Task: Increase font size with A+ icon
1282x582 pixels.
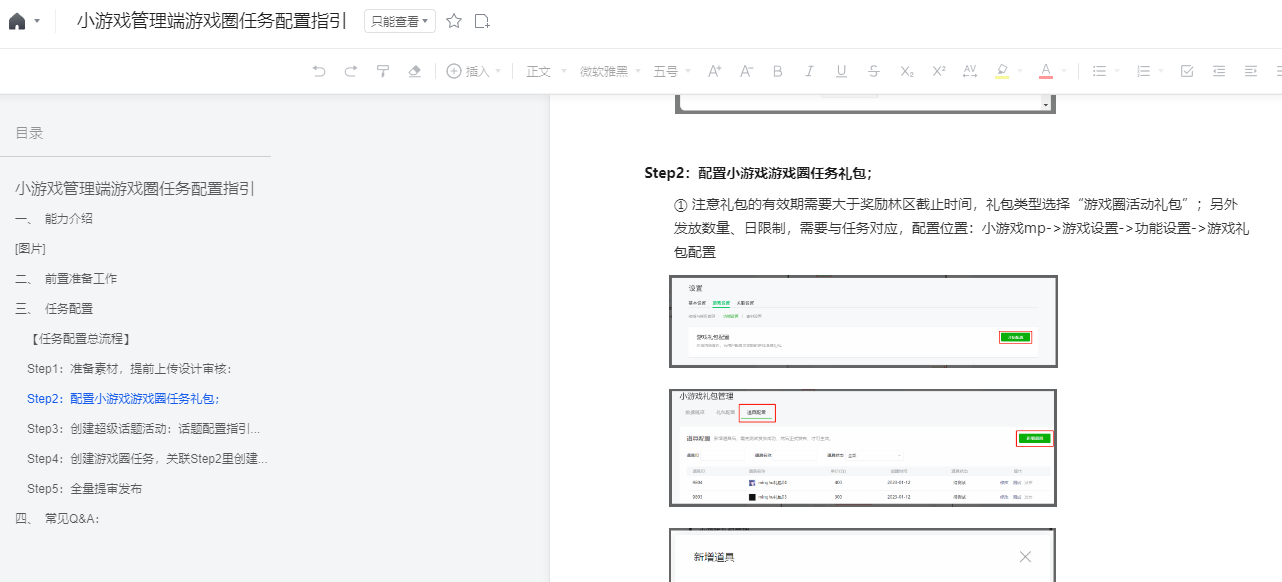Action: [714, 71]
